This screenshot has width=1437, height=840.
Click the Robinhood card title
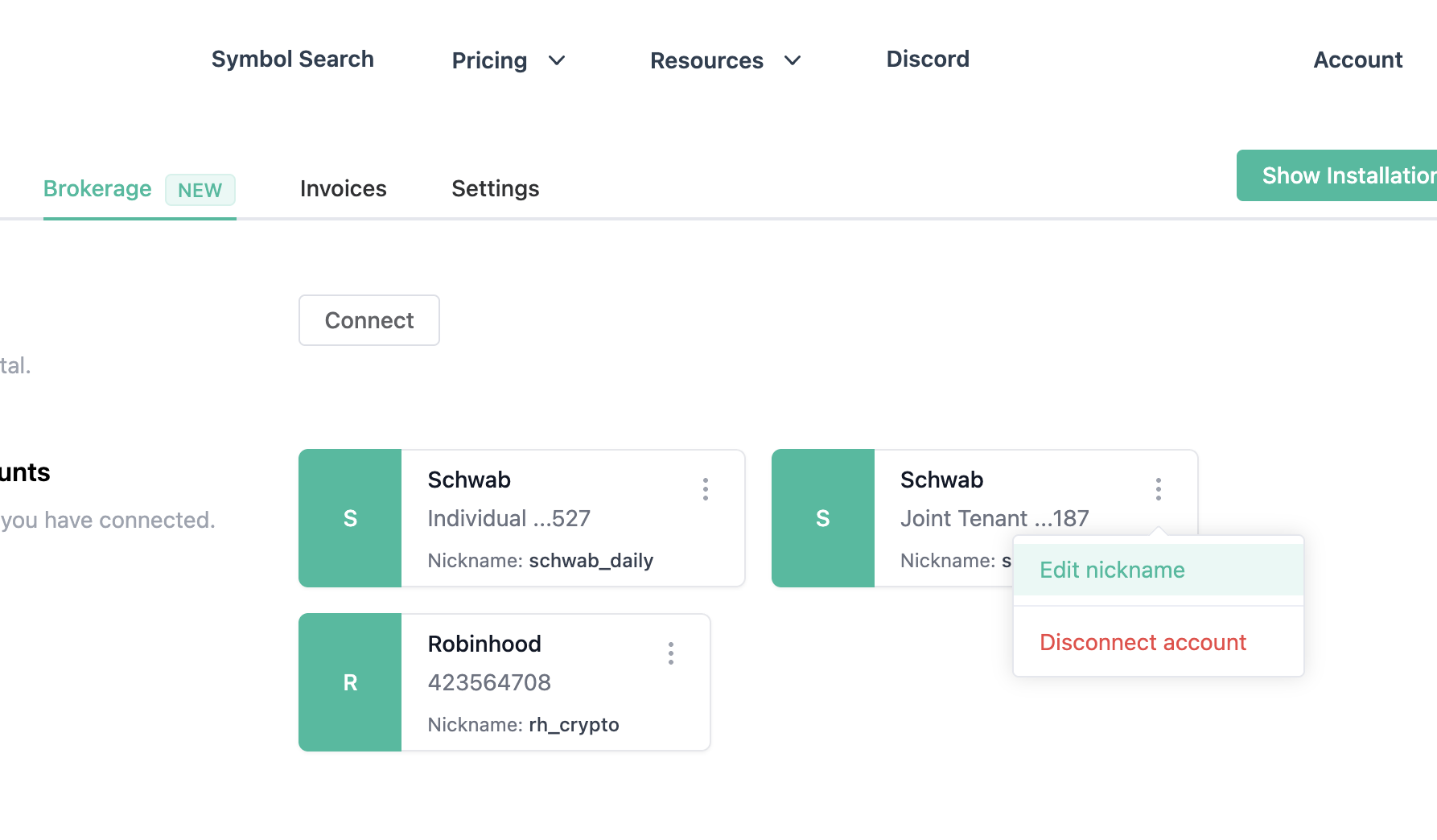coord(484,644)
